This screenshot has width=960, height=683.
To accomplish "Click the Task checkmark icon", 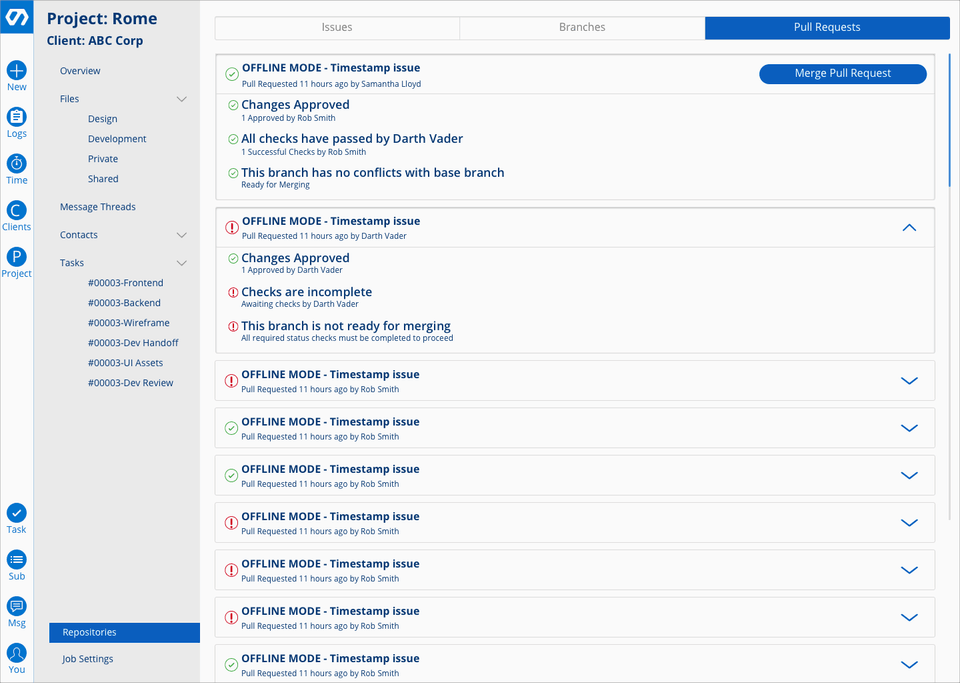I will point(17,513).
